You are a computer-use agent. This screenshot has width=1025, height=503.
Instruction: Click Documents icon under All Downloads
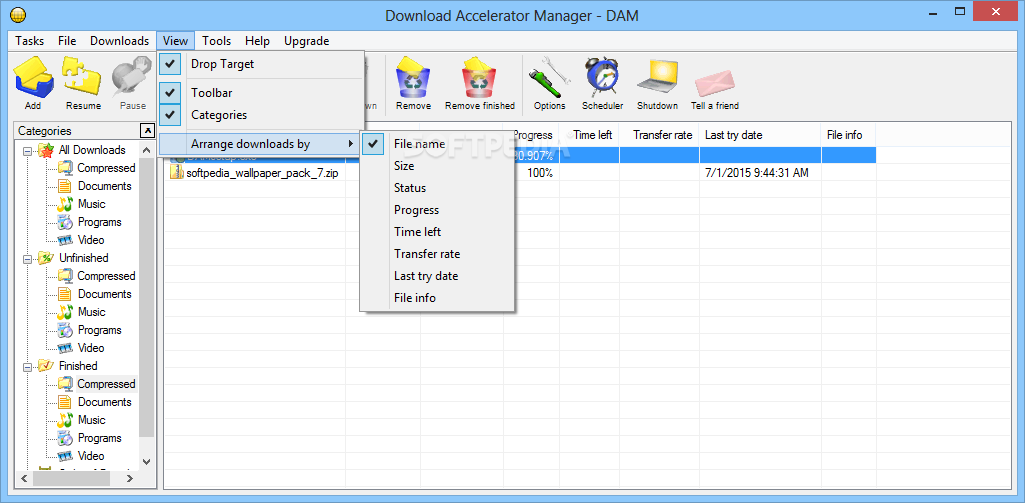[x=65, y=186]
